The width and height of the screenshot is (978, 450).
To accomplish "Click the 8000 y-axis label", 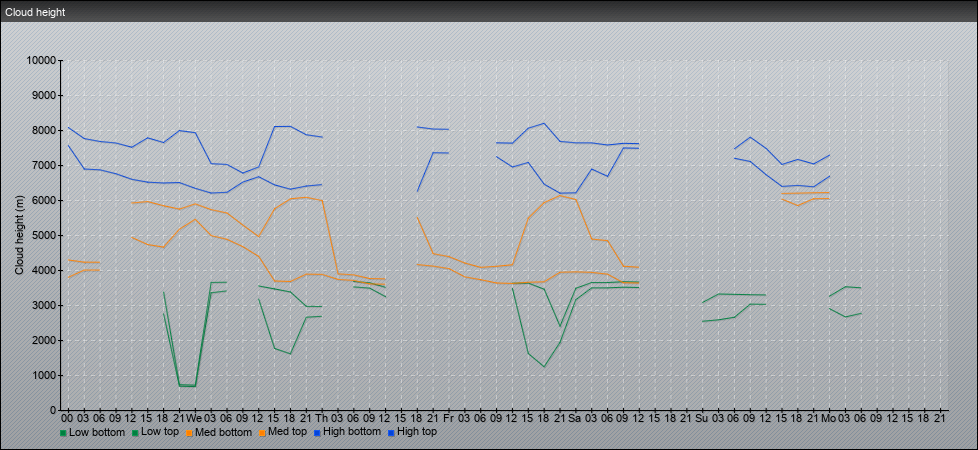I will 44,130.
